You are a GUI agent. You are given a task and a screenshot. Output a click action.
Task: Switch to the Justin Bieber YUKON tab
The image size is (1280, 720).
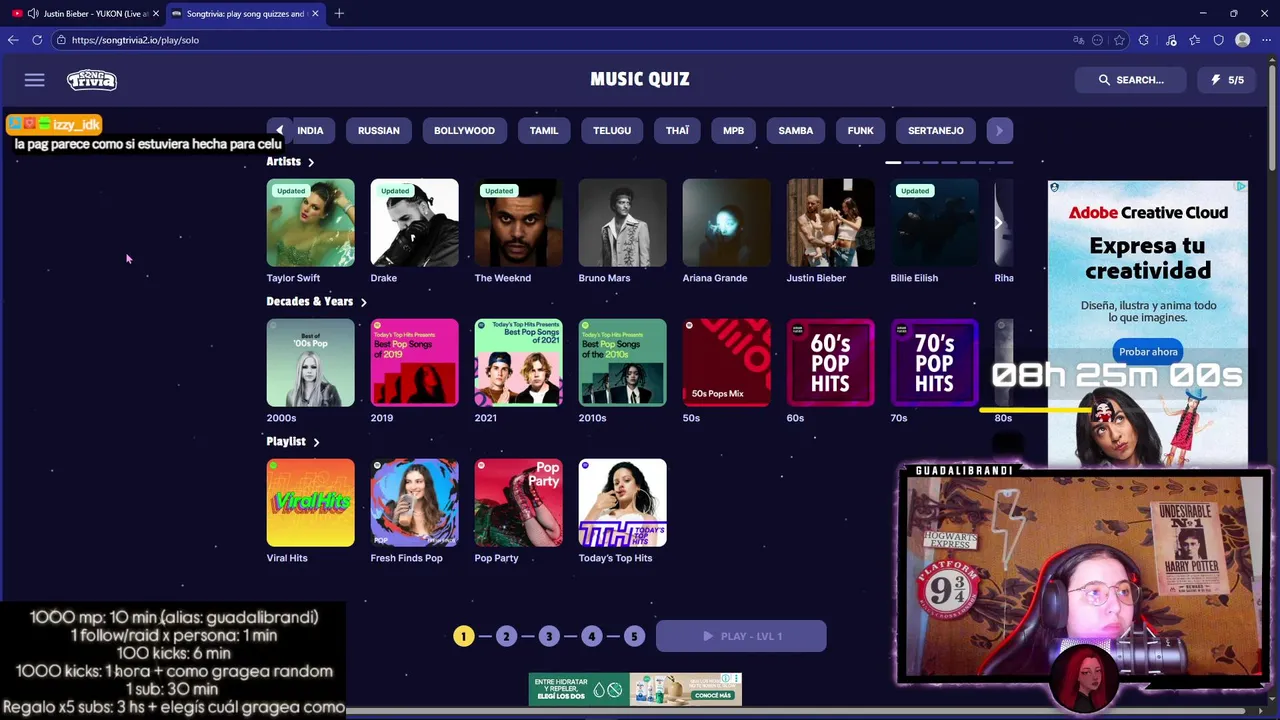85,14
